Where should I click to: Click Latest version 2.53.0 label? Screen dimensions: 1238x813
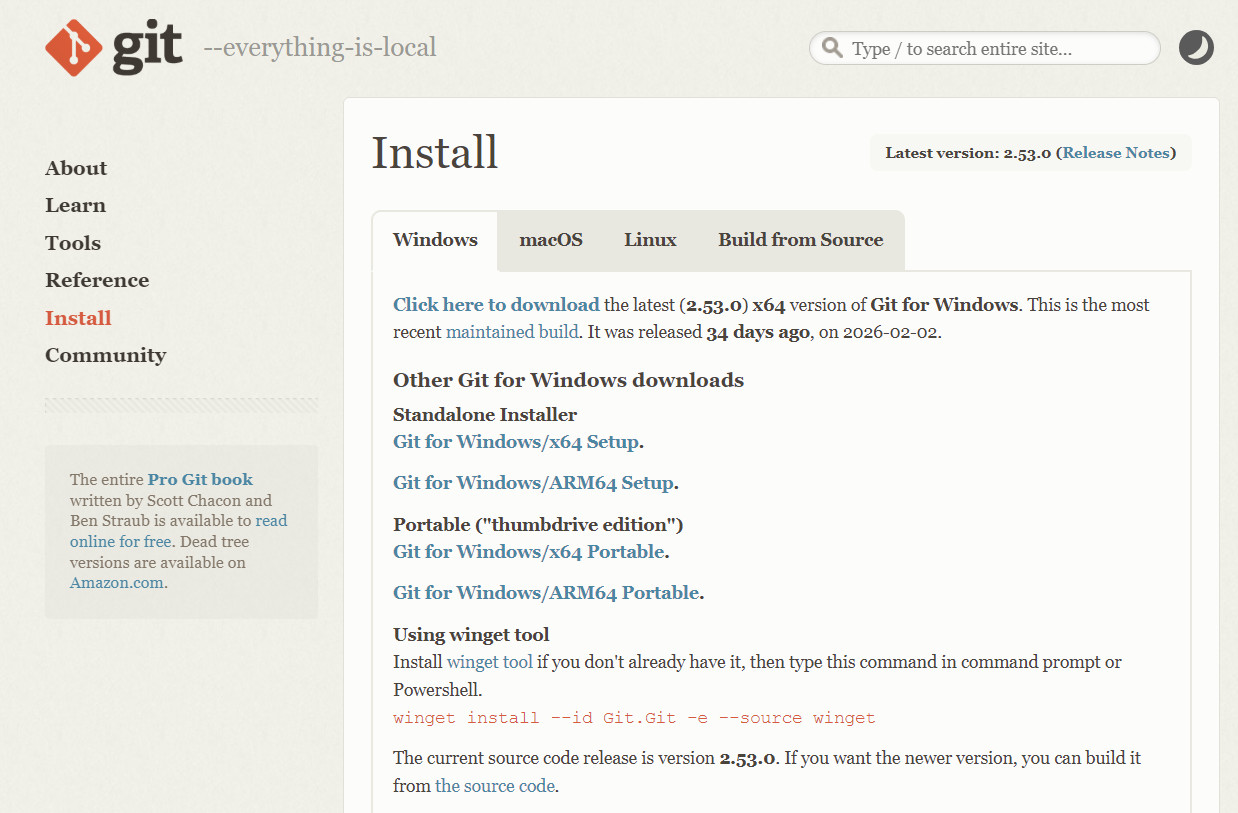[1031, 153]
